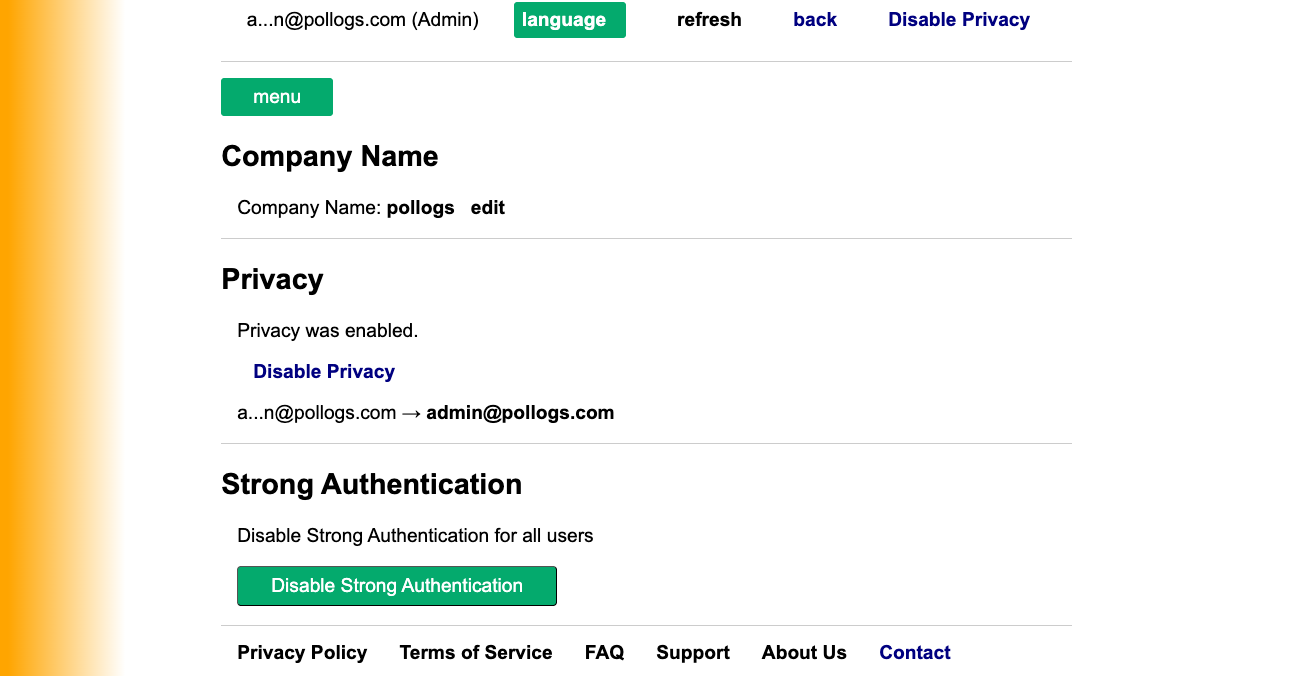Click the masked email in the Privacy section

(316, 412)
